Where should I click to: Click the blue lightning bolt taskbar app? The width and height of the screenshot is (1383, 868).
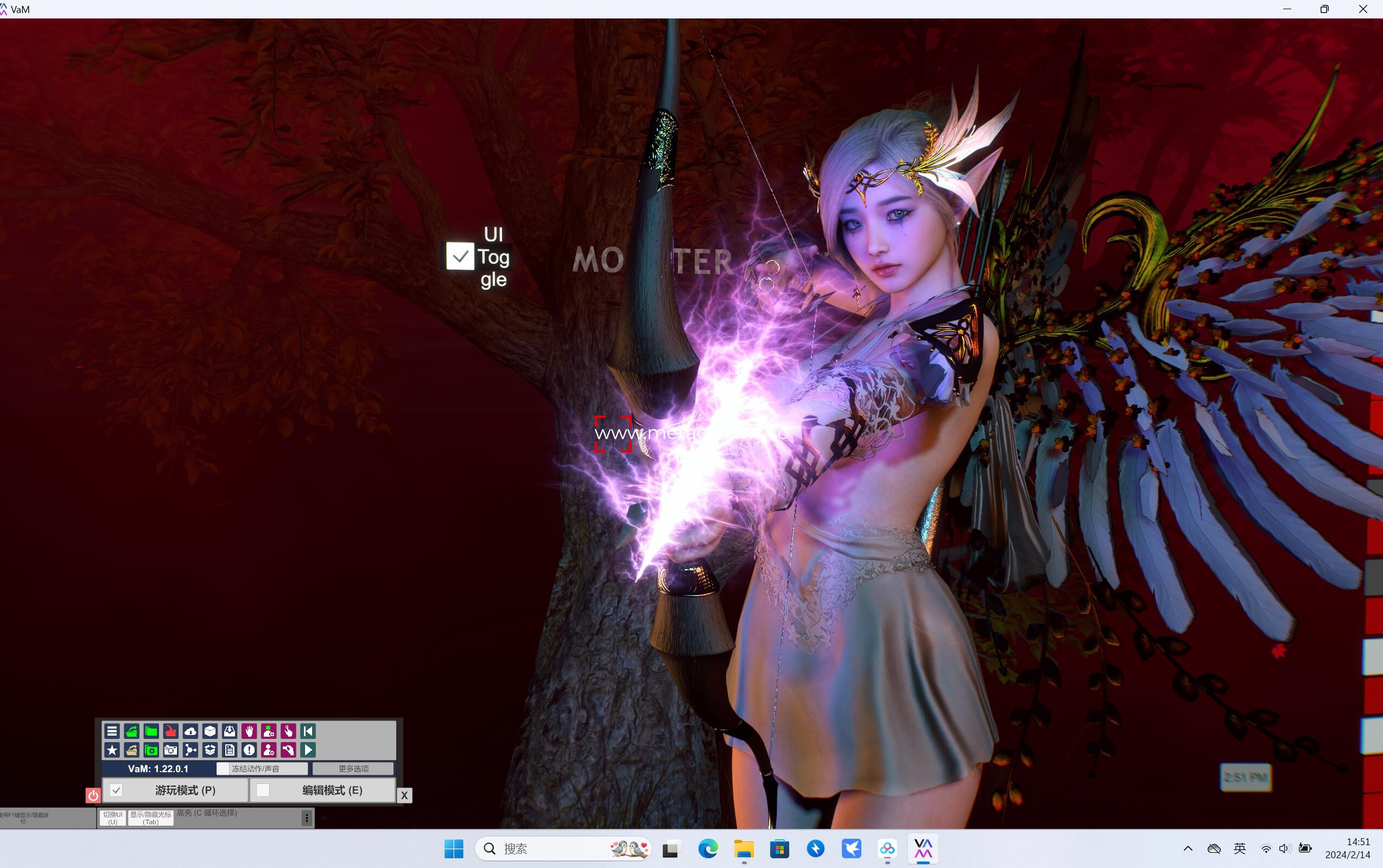pyautogui.click(x=816, y=848)
